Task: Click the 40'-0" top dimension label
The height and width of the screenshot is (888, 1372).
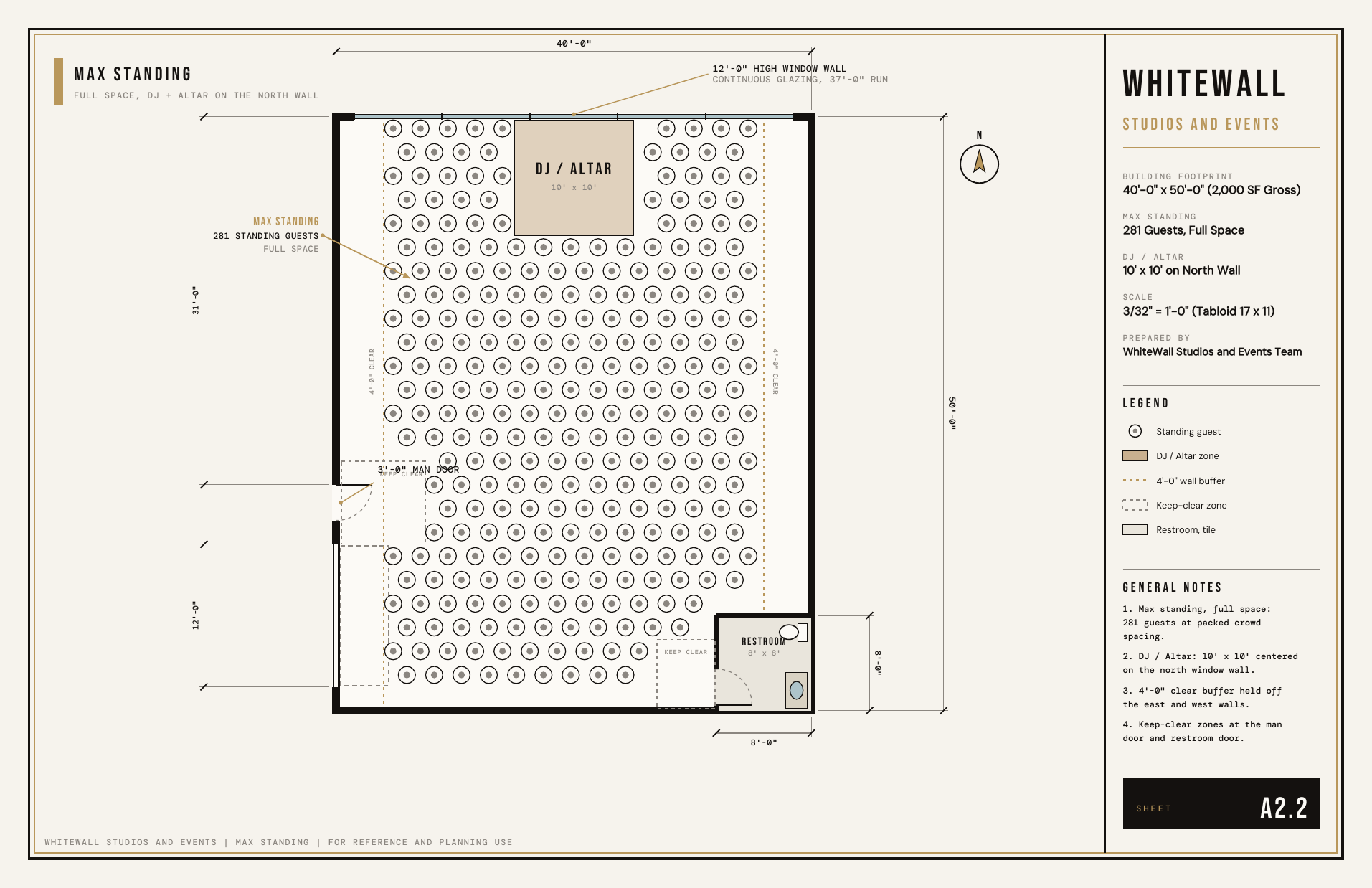Action: [574, 44]
